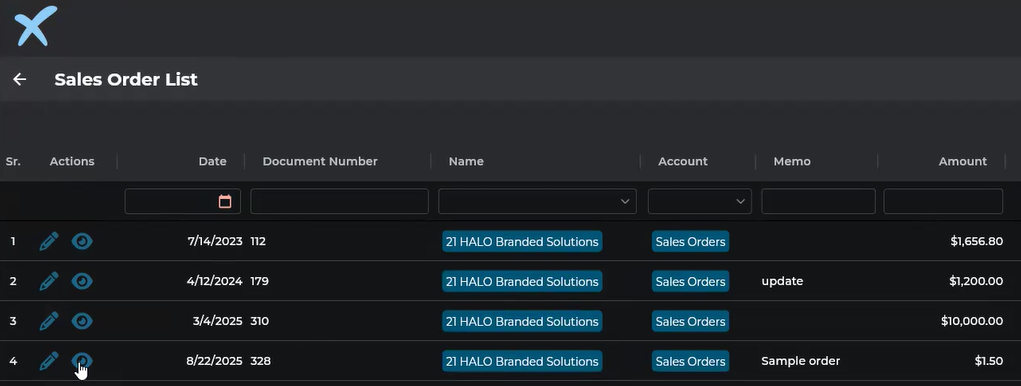
Task: Open Sales Orders account tag on order 310
Action: point(690,321)
